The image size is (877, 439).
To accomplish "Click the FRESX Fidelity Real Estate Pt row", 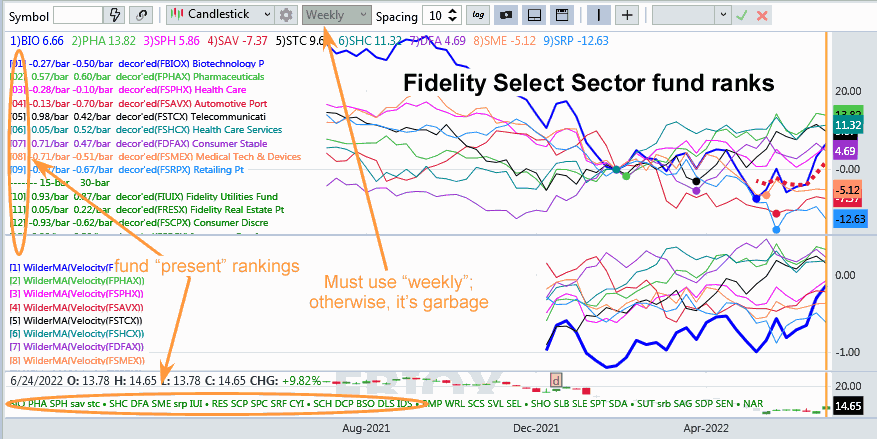I will [147, 210].
